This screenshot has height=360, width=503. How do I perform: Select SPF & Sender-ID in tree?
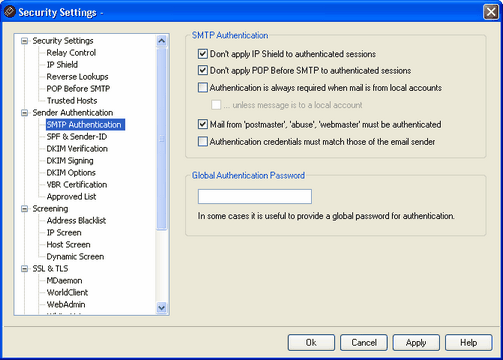click(77, 137)
